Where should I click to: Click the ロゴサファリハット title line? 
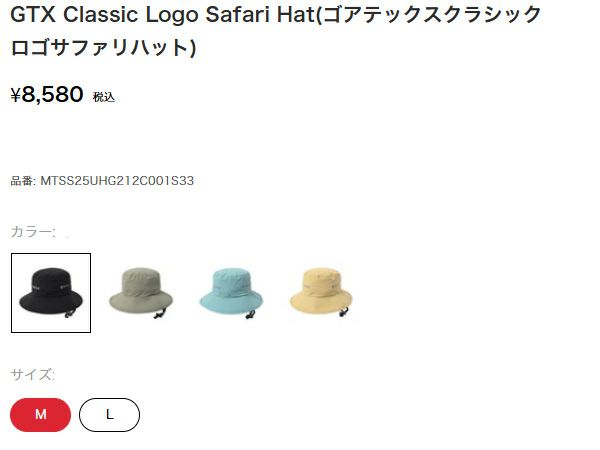click(x=103, y=47)
